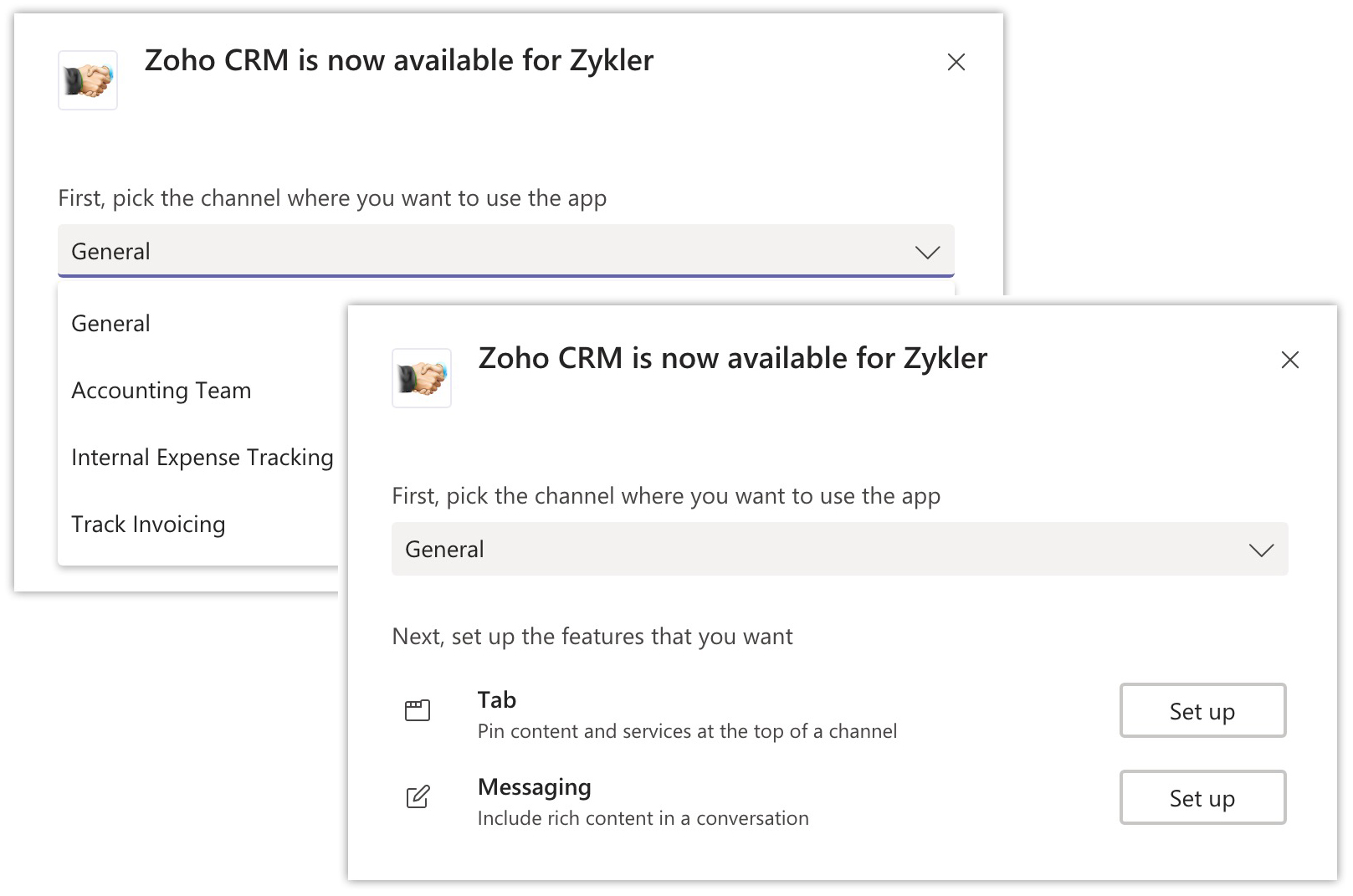Choose Internal Expense Tracking channel

point(202,458)
